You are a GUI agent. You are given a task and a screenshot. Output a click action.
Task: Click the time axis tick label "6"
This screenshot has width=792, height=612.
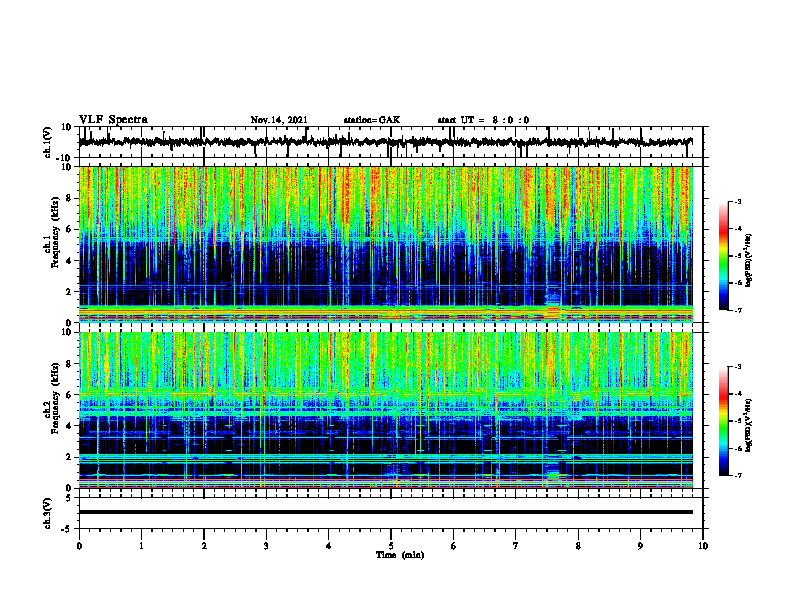pyautogui.click(x=454, y=546)
